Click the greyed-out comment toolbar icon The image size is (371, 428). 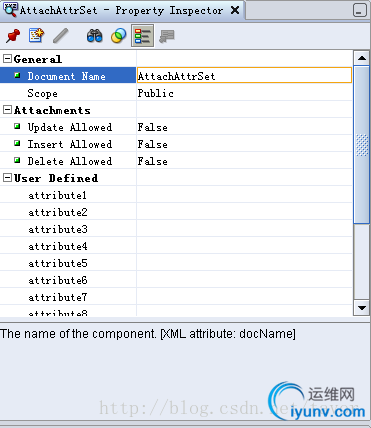[x=167, y=36]
